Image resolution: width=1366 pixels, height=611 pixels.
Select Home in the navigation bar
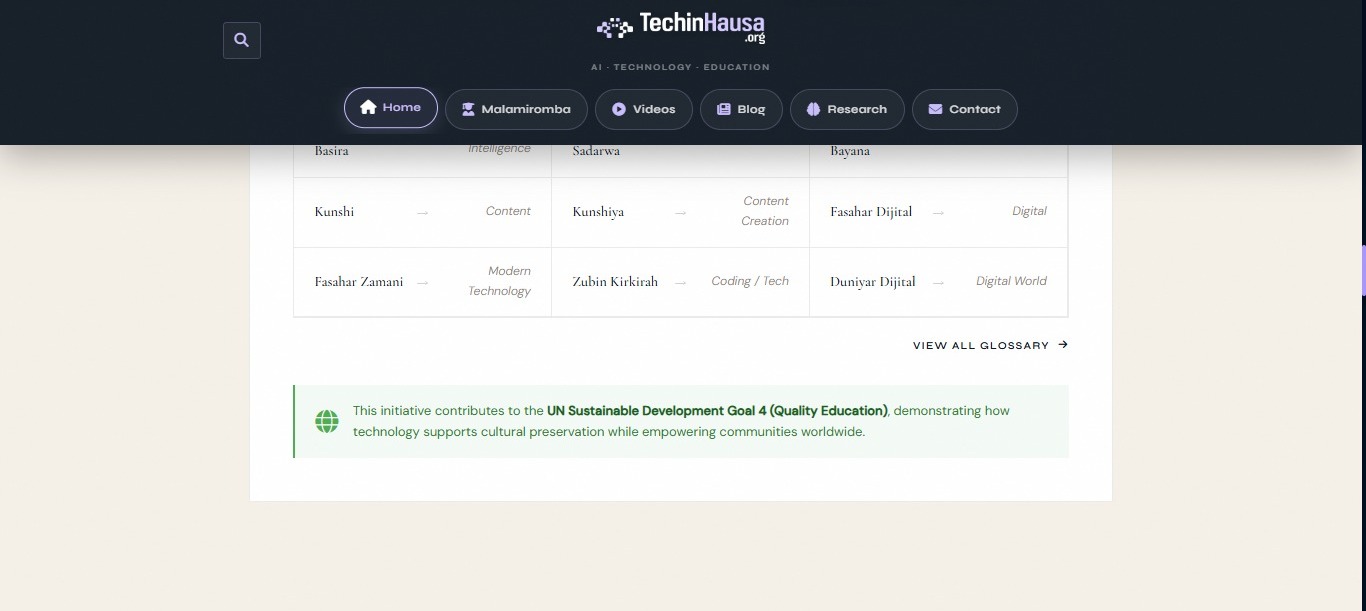pos(391,106)
